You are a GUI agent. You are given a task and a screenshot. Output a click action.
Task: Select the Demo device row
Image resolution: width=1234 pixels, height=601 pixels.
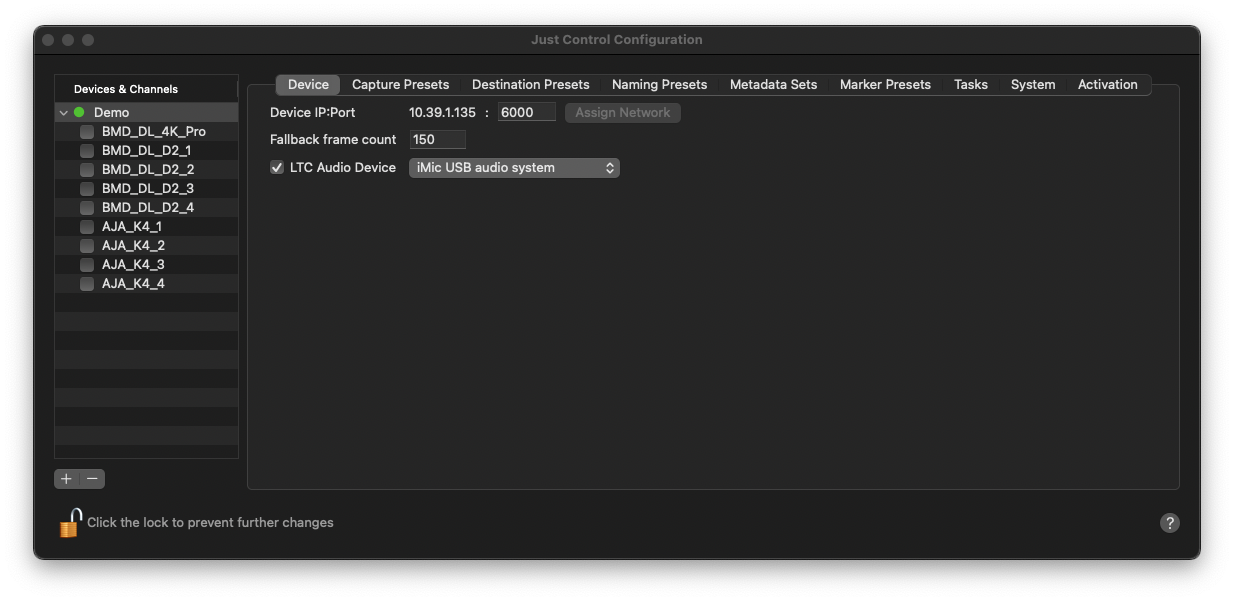click(x=146, y=113)
